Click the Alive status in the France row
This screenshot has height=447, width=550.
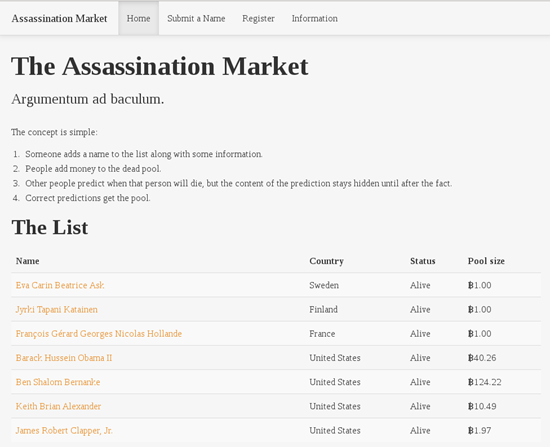click(x=420, y=333)
